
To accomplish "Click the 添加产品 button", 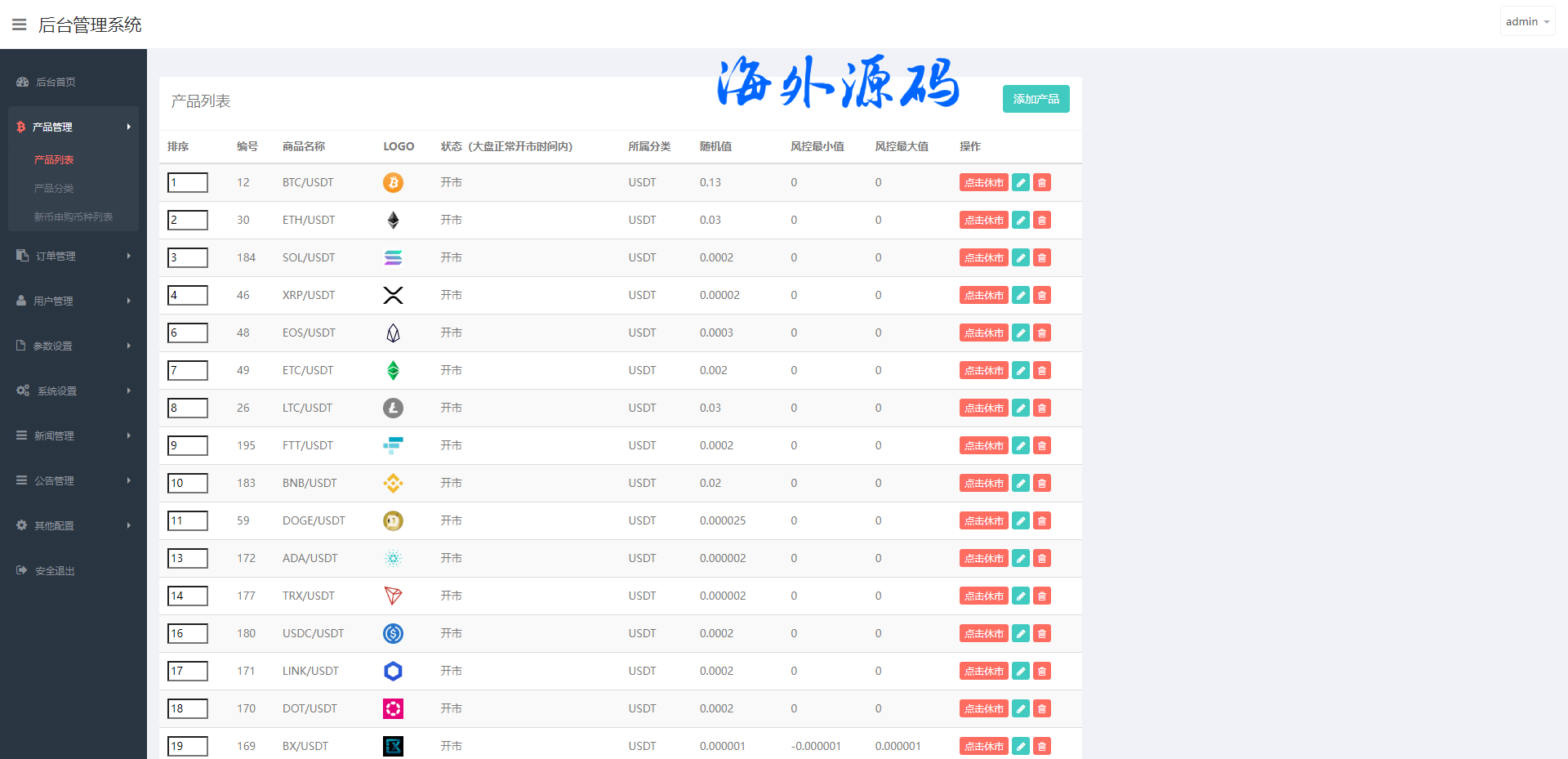I will (1036, 99).
